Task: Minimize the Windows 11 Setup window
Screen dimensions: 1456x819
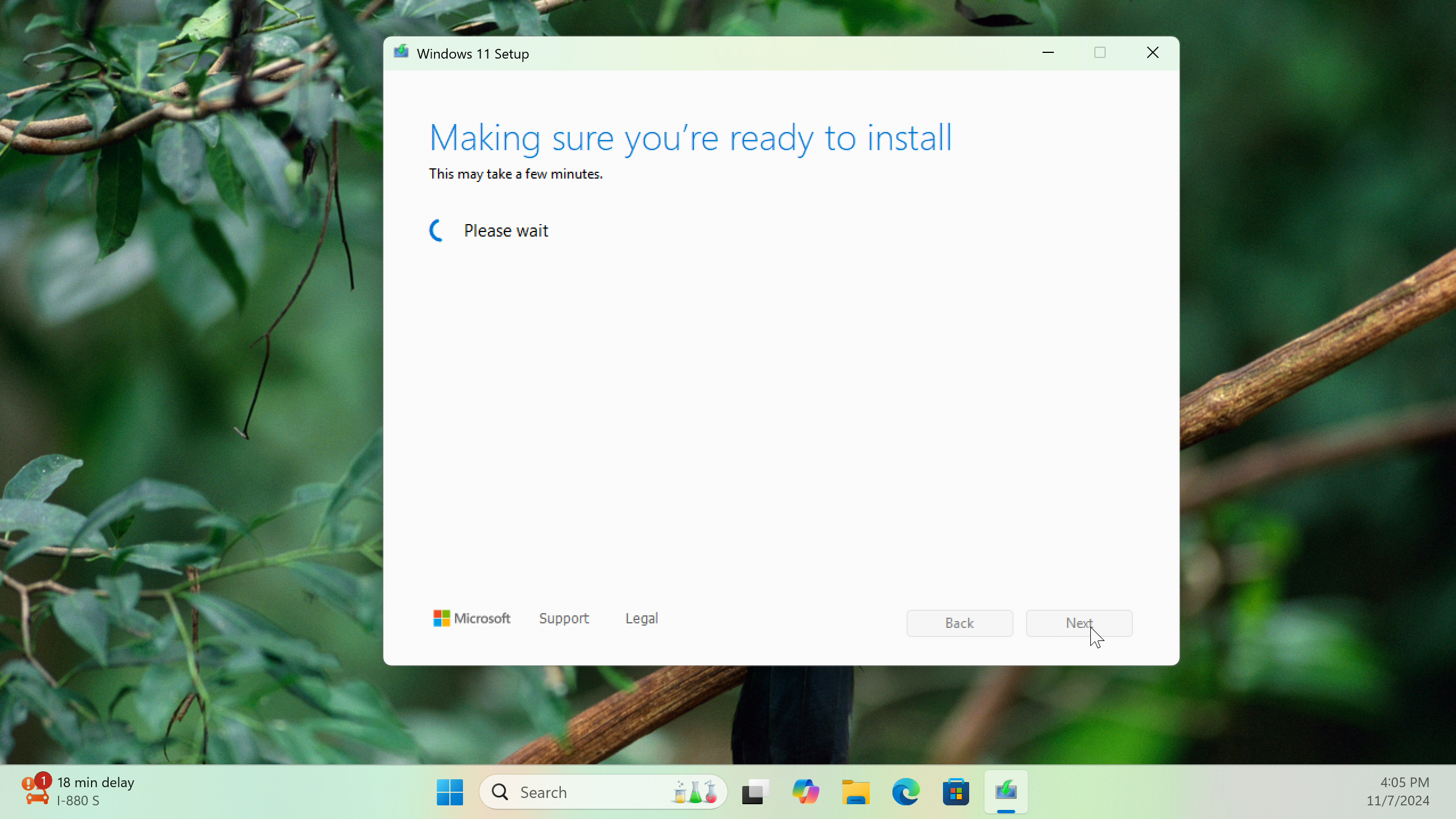Action: [1048, 53]
